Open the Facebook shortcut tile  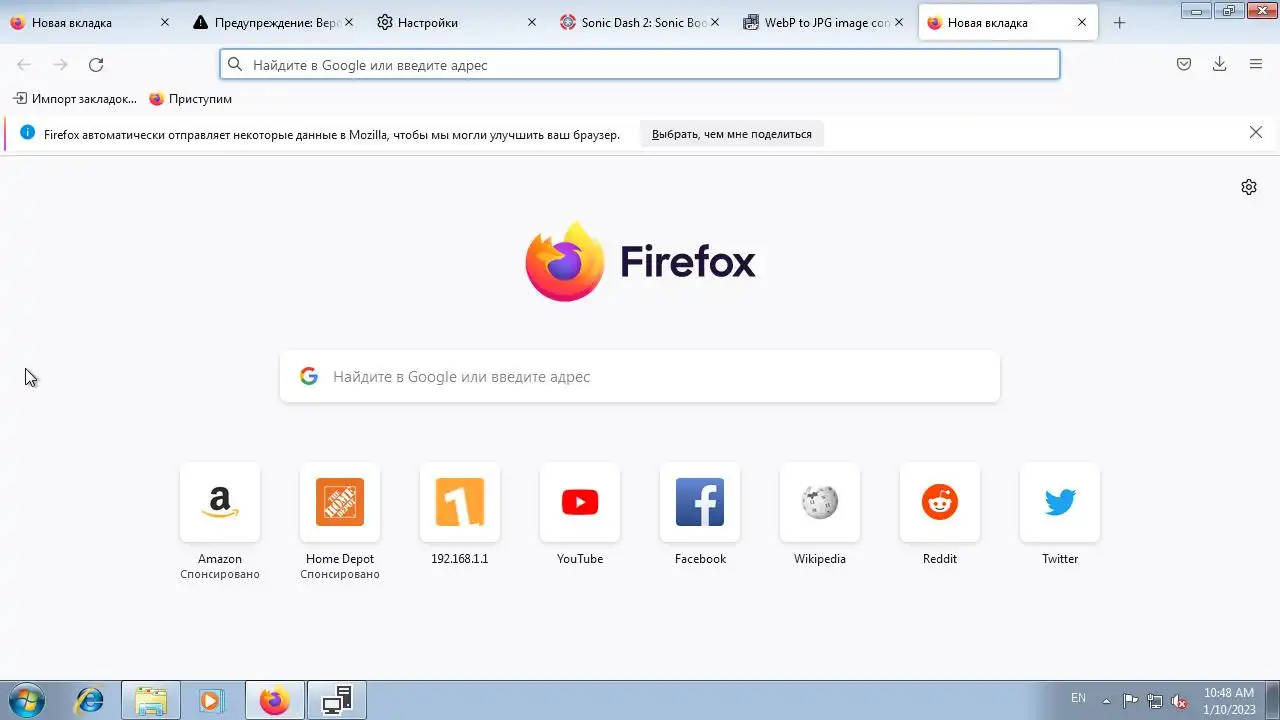(700, 502)
